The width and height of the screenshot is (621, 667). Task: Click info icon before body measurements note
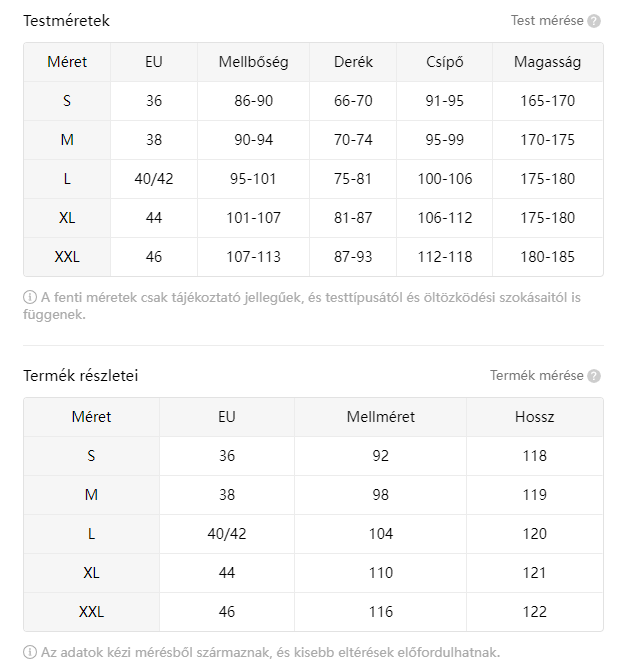coord(30,297)
